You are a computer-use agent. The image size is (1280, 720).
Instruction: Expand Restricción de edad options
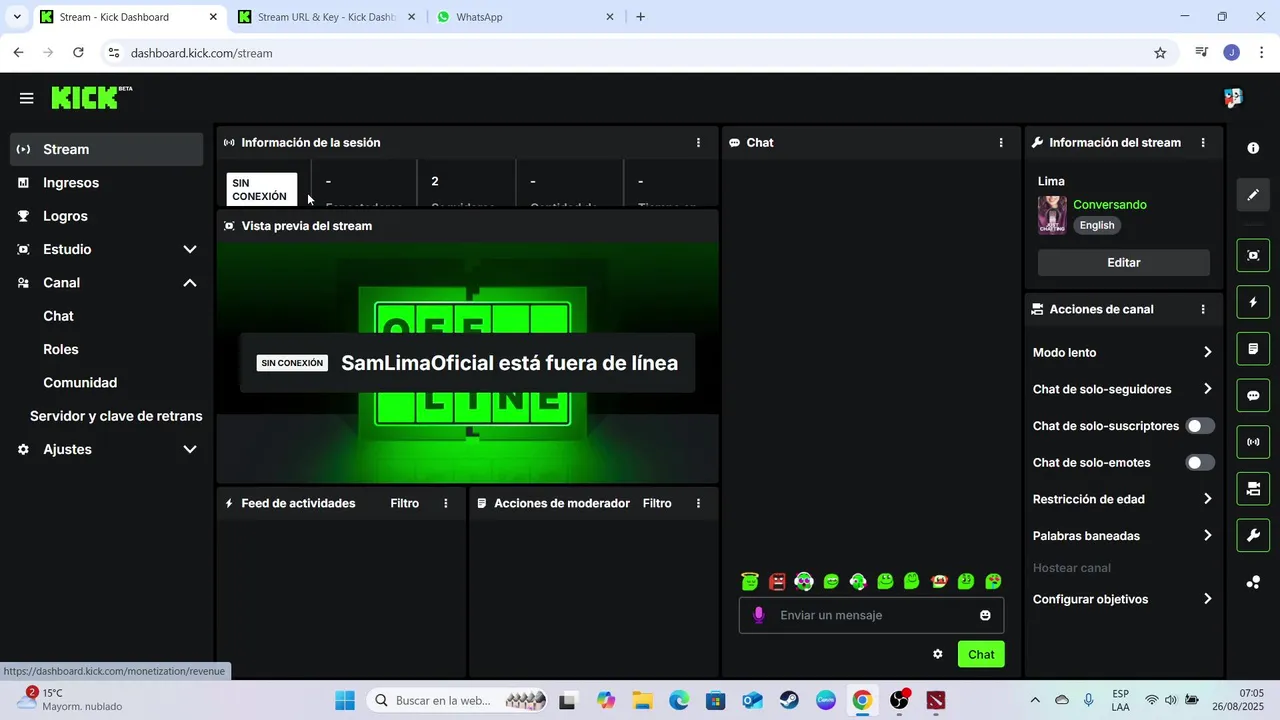[1207, 499]
